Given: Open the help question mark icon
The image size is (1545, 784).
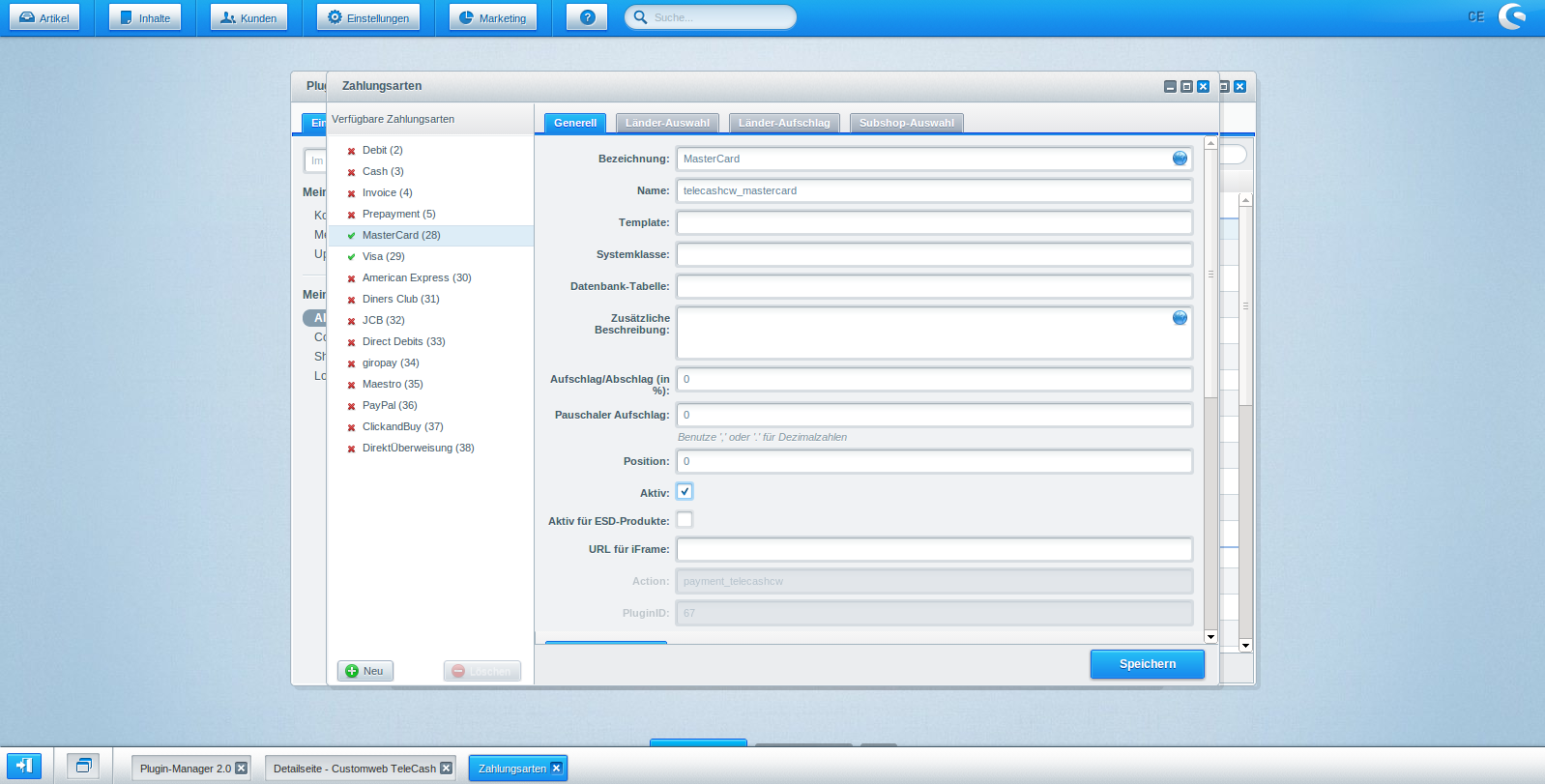Looking at the screenshot, I should 587,17.
